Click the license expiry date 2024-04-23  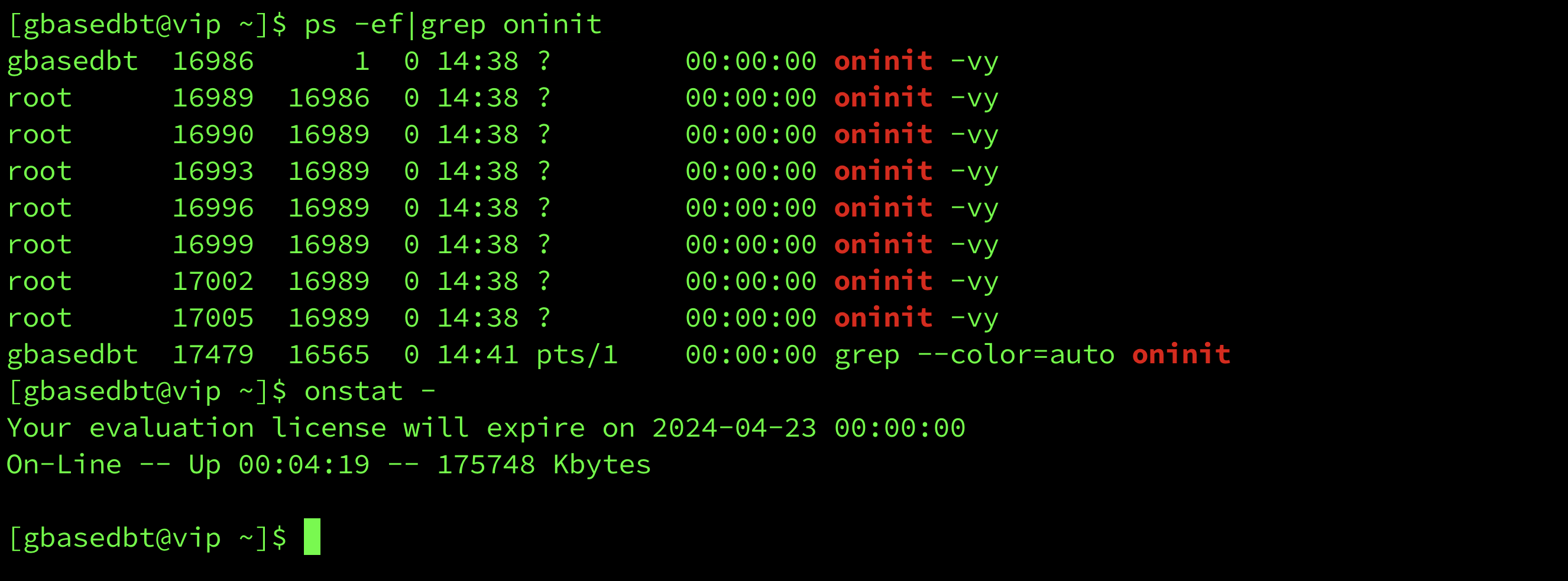(734, 428)
